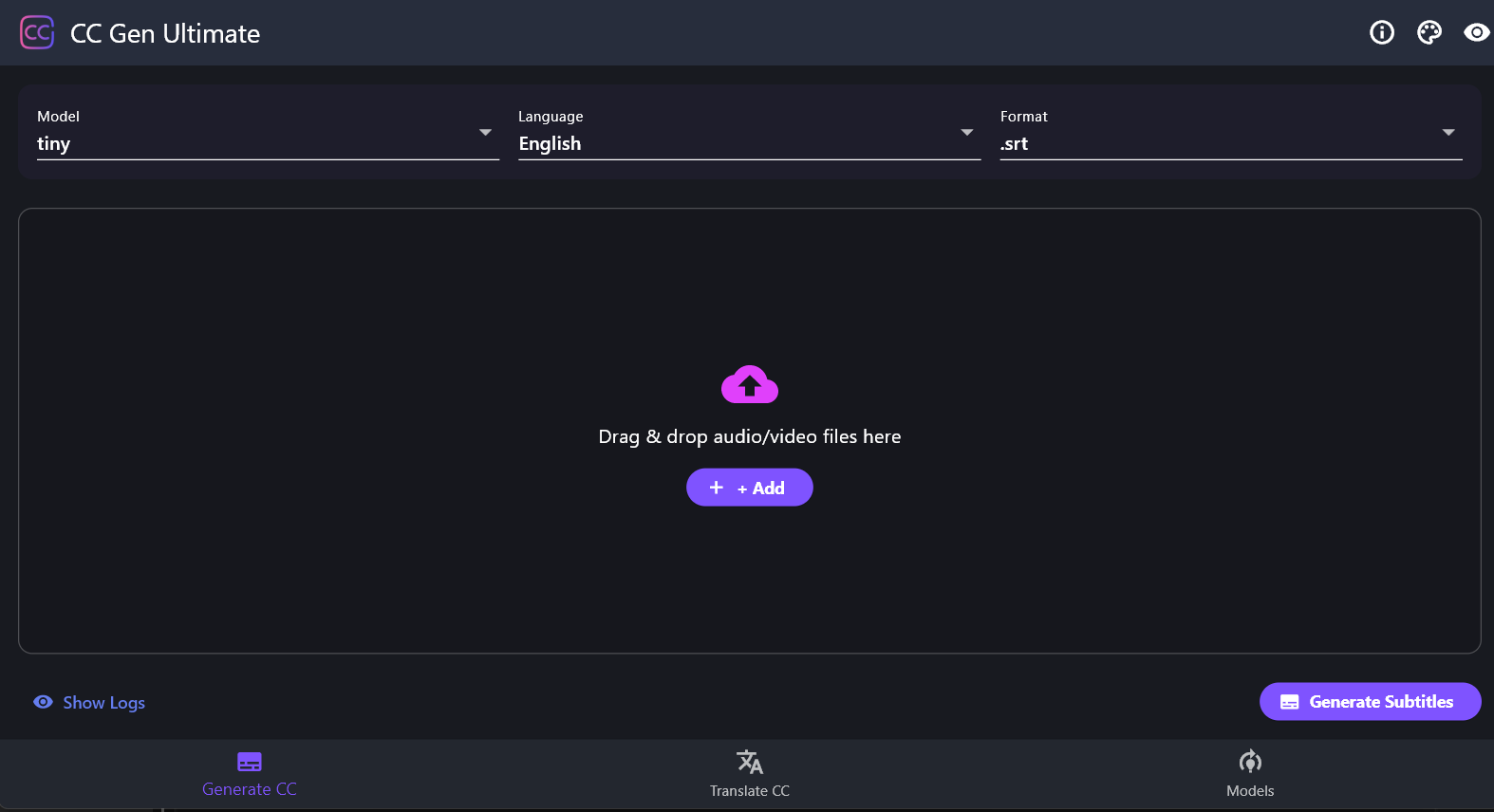Viewport: 1494px width, 812px height.
Task: Expand the Format dropdown showing .srt
Action: click(x=1231, y=133)
